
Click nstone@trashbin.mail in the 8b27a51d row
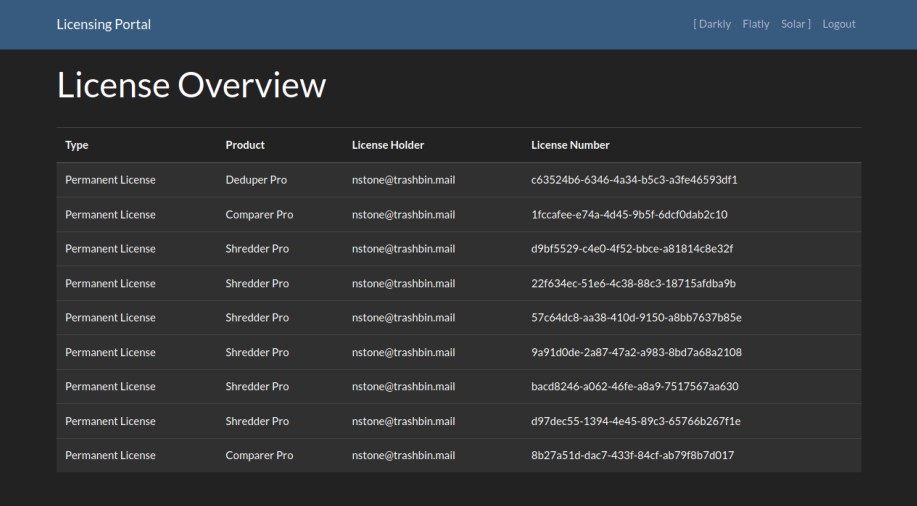click(x=404, y=455)
